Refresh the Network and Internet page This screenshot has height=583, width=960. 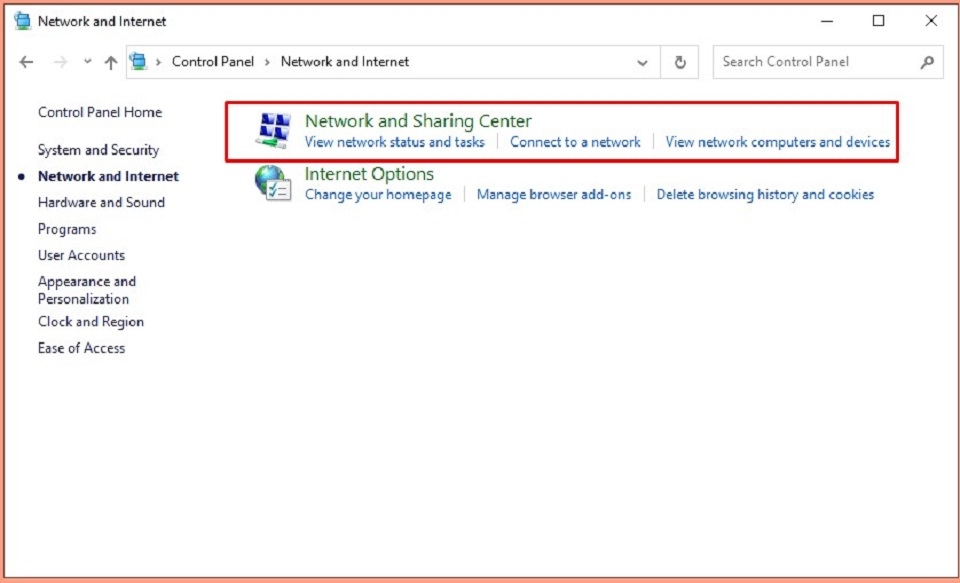680,62
